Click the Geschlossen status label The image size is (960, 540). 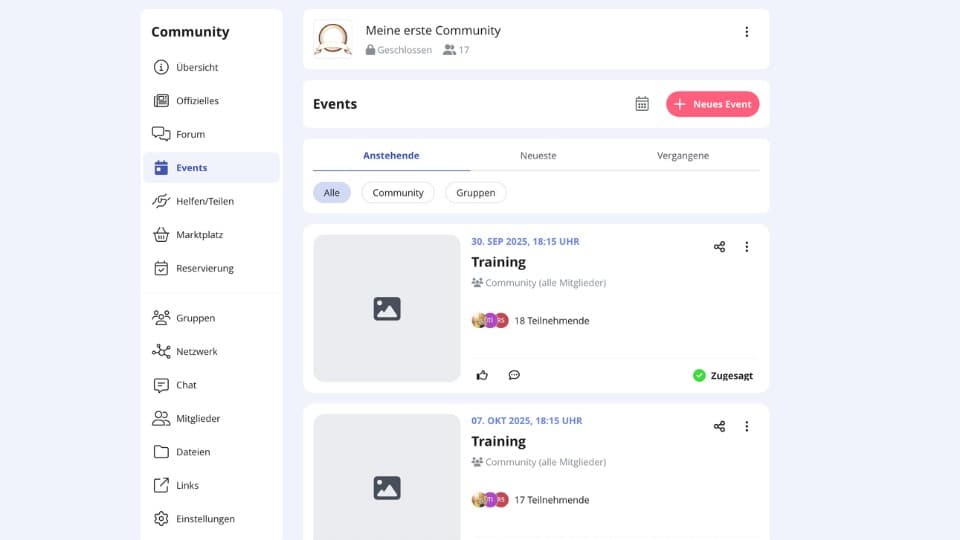(399, 50)
